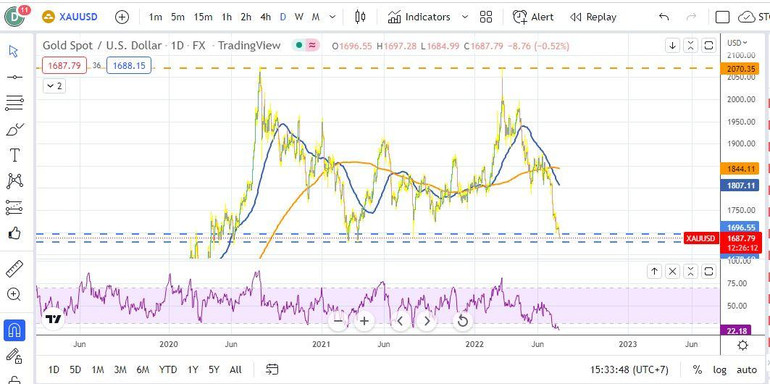Viewport: 770px width, 384px height.
Task: Toggle stay in drawing mode lock
Action: [x=14, y=356]
